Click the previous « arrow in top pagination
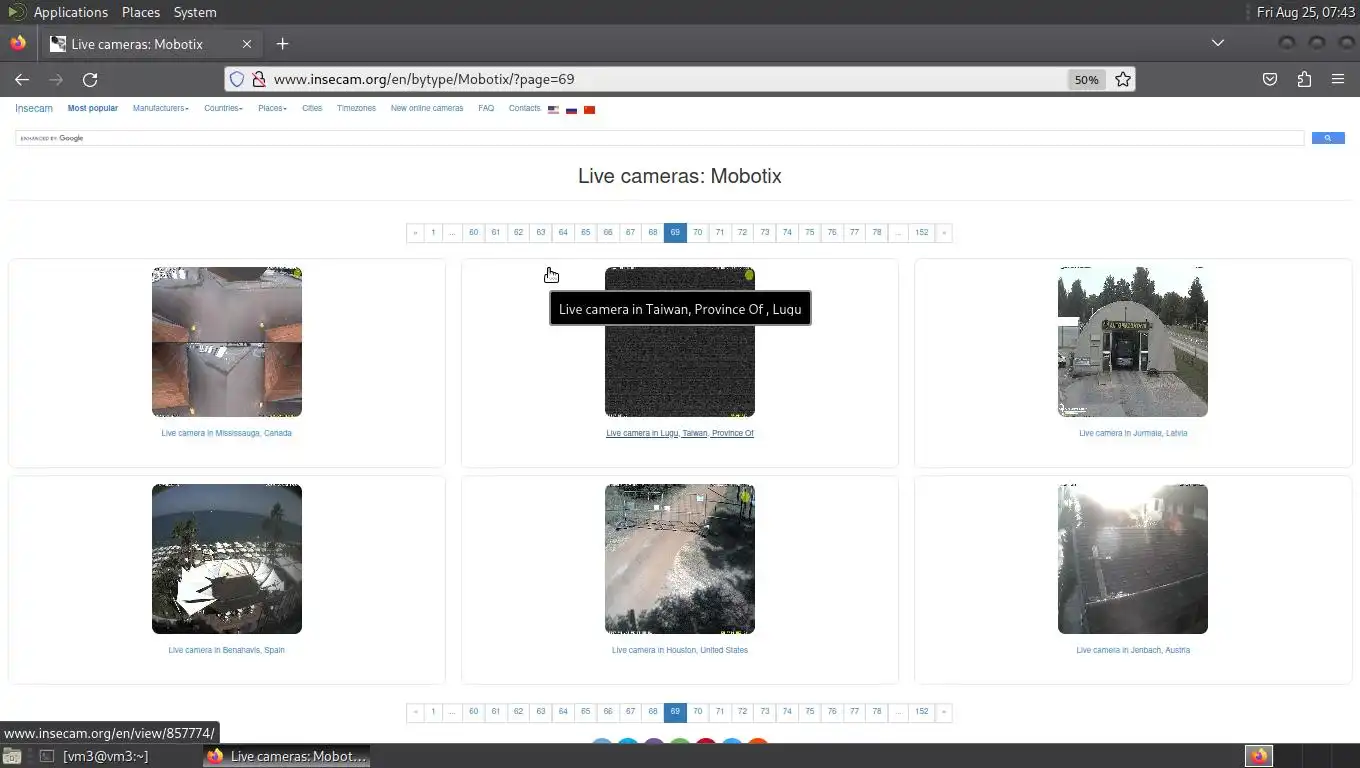This screenshot has width=1360, height=768. (415, 233)
